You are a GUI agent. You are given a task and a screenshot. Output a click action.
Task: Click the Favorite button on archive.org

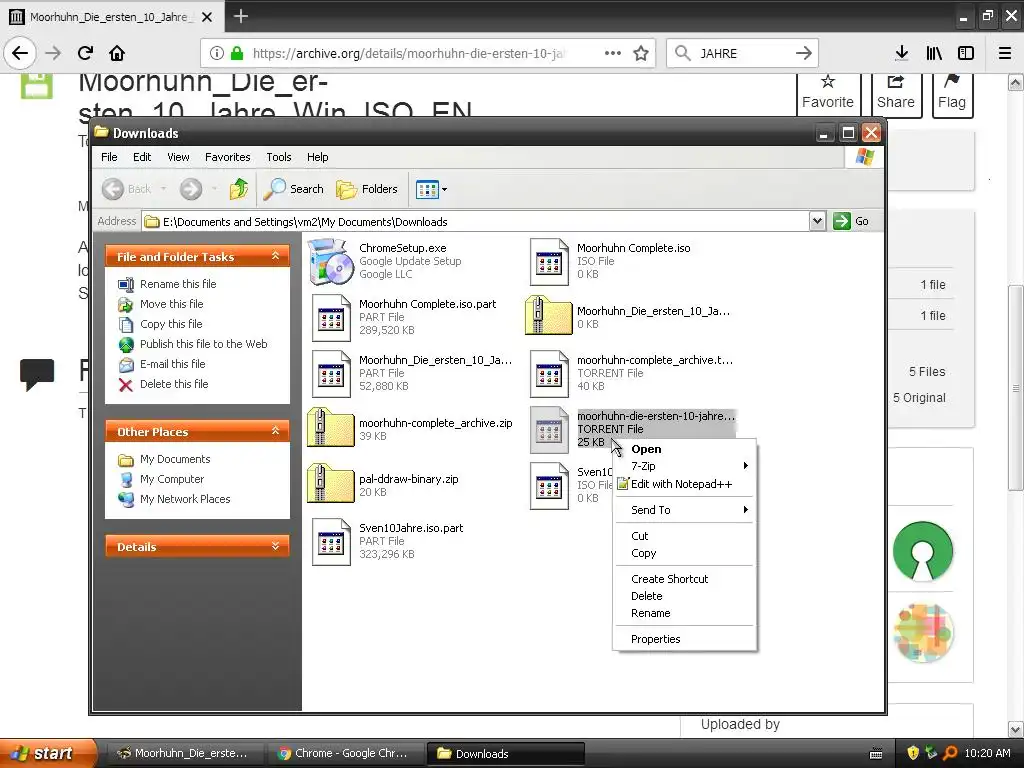pyautogui.click(x=828, y=93)
